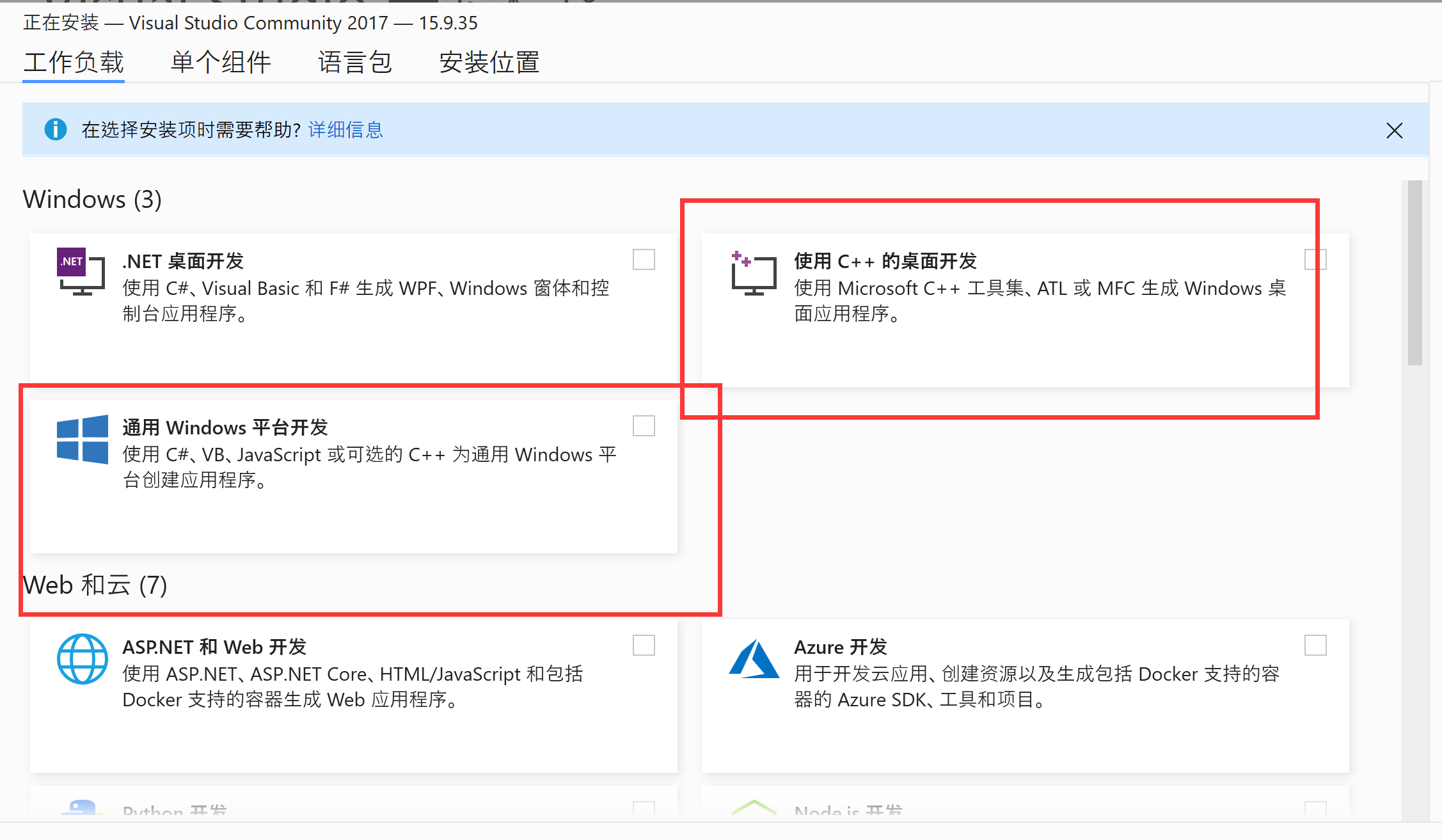
Task: Click the partially visible Python workload icon
Action: (x=82, y=808)
